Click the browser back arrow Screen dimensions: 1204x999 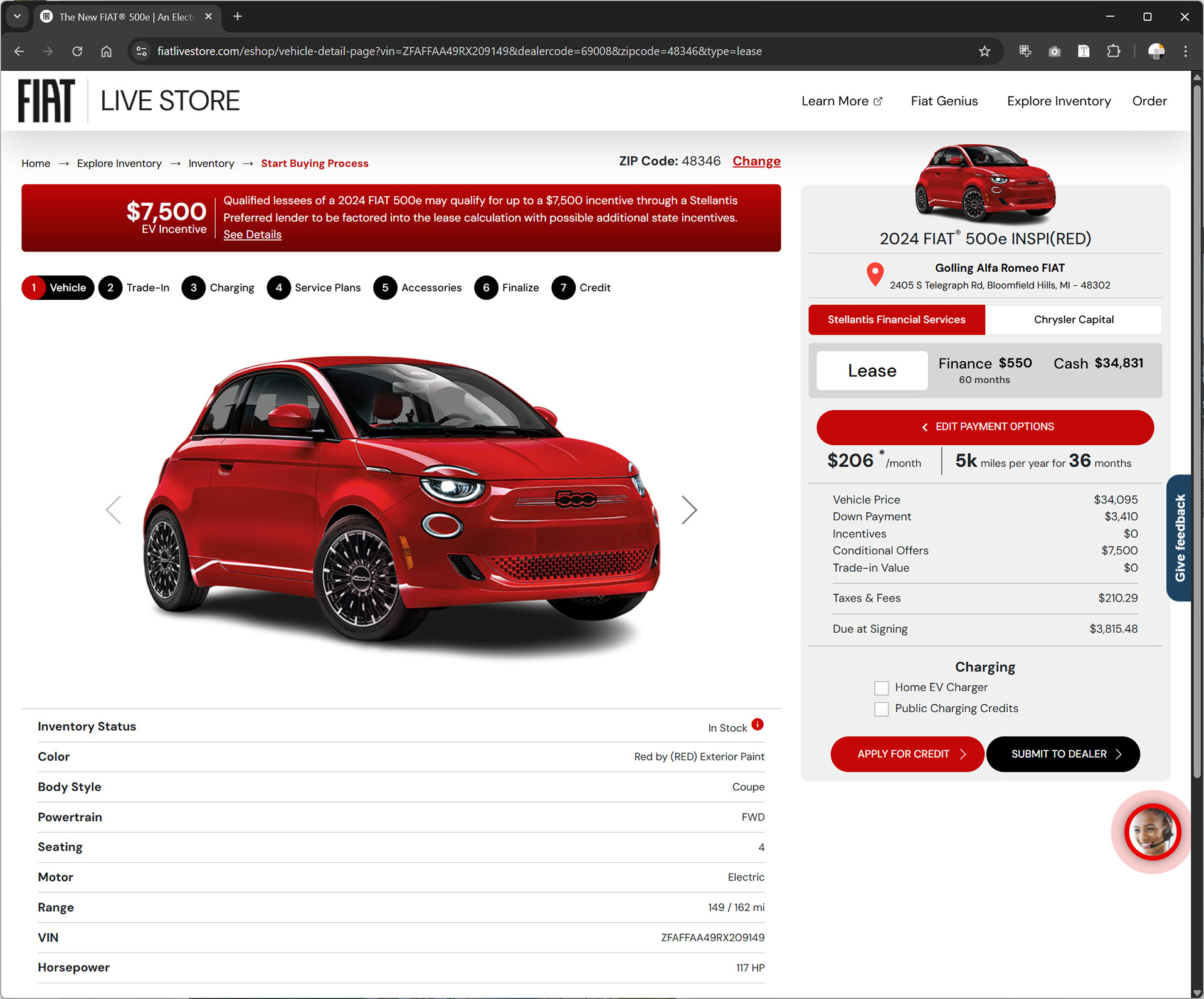click(x=19, y=51)
